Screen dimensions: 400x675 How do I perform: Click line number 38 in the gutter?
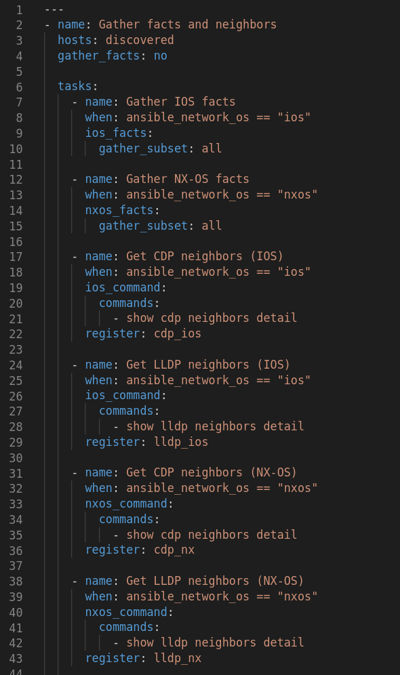tap(16, 582)
